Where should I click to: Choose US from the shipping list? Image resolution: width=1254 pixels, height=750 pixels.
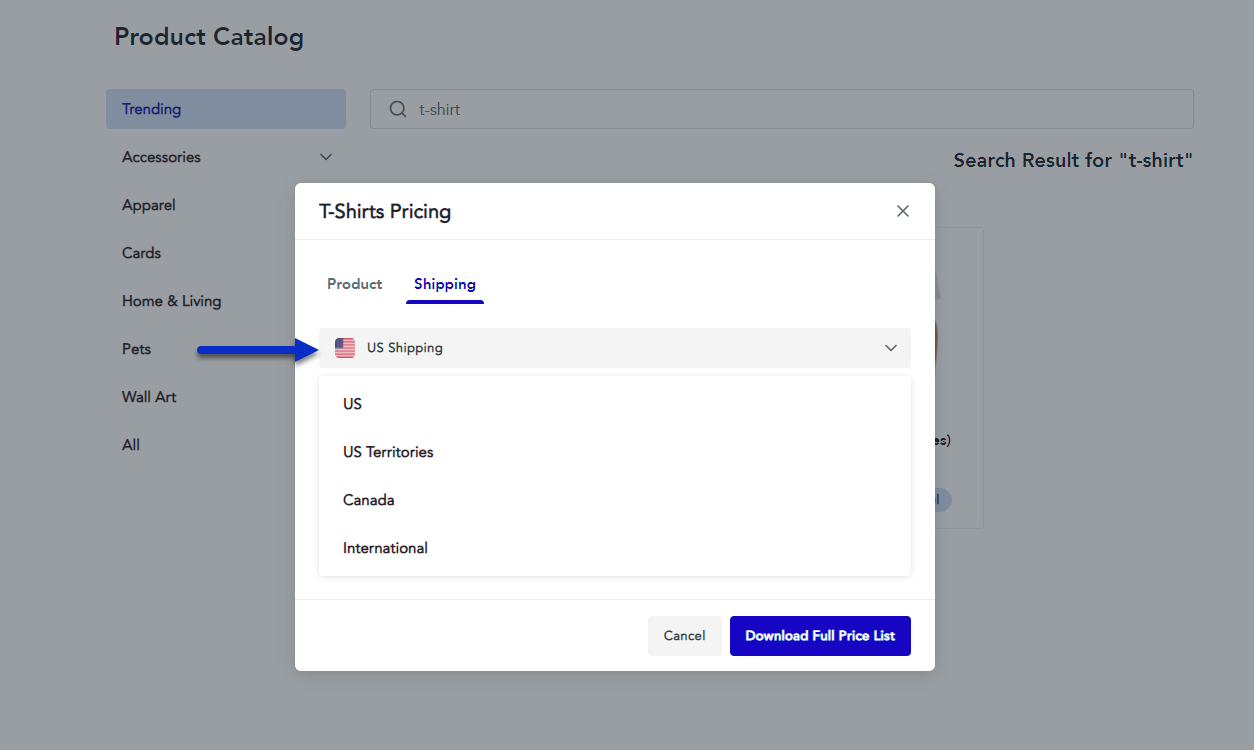tap(352, 404)
